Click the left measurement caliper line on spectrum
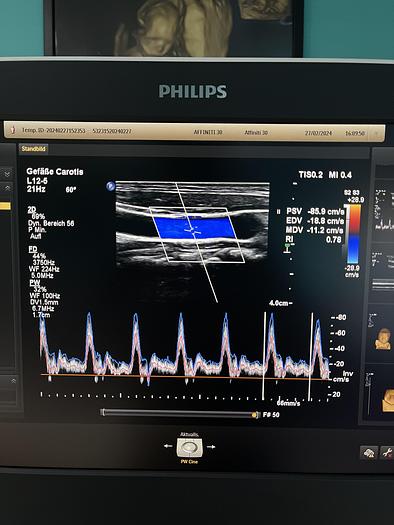This screenshot has height=525, width=394. point(264,356)
